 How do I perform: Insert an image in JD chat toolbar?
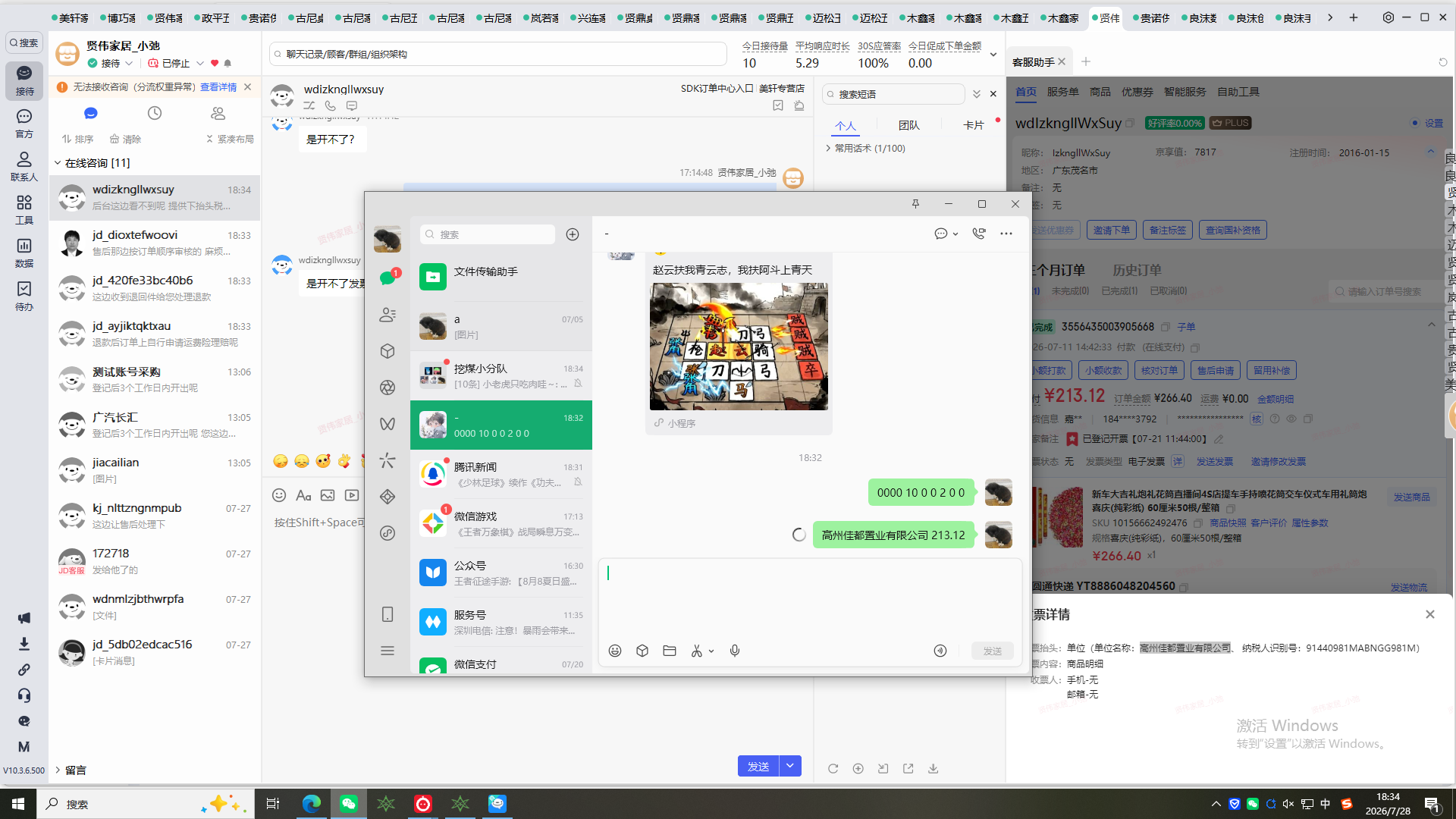[x=328, y=495]
